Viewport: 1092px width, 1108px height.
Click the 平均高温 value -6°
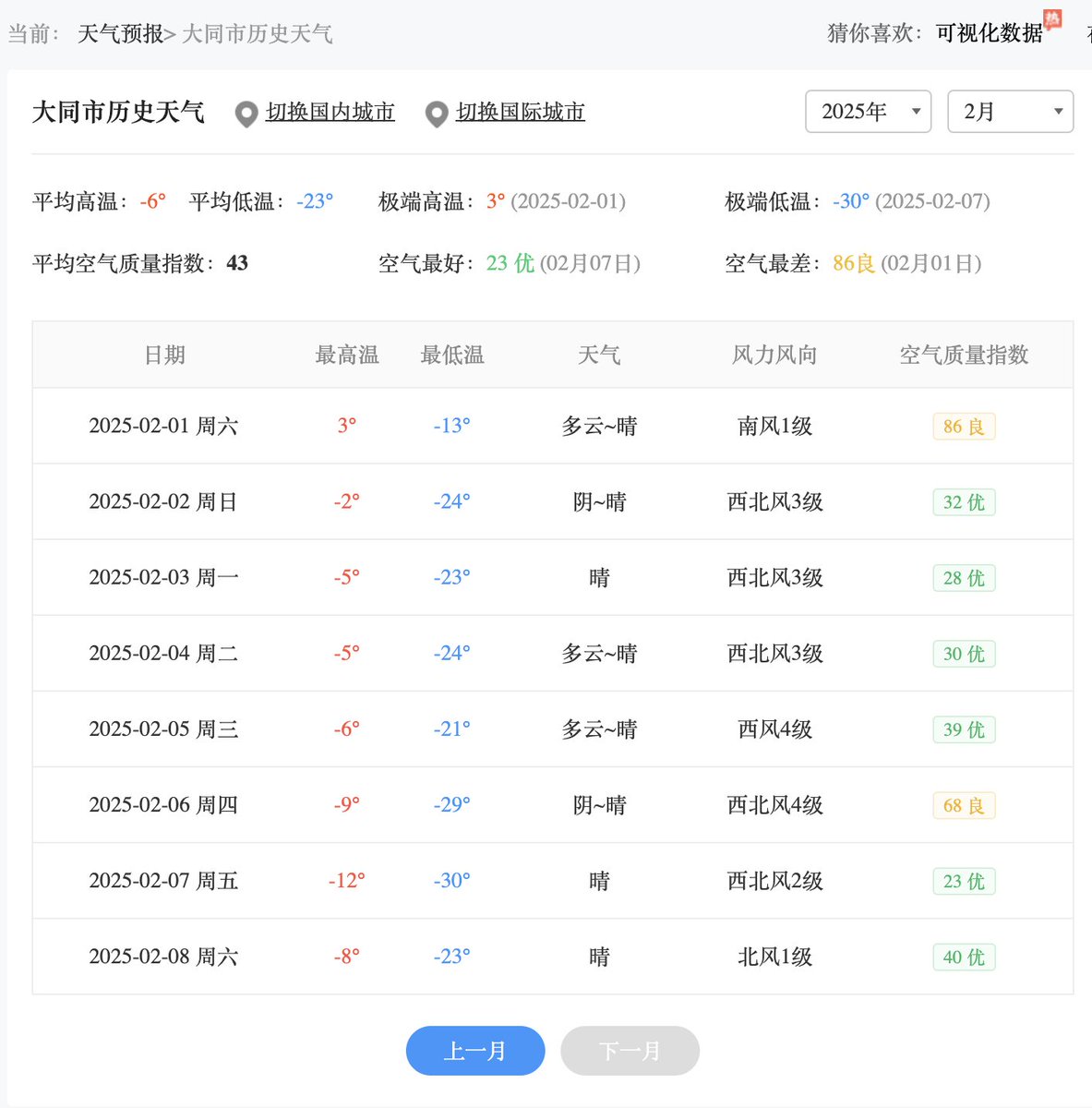coord(153,201)
